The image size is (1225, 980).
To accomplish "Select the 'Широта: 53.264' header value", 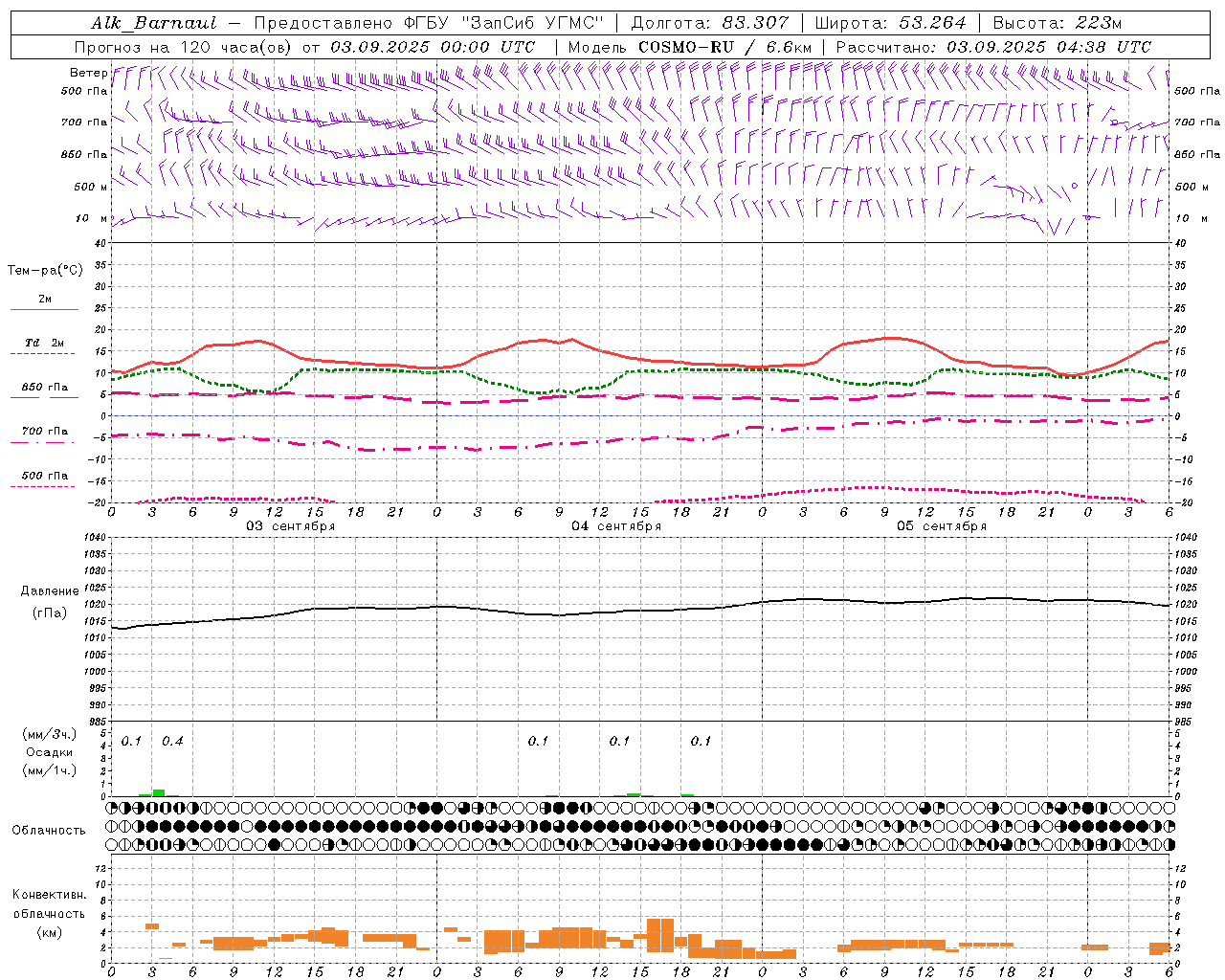I will click(x=890, y=23).
